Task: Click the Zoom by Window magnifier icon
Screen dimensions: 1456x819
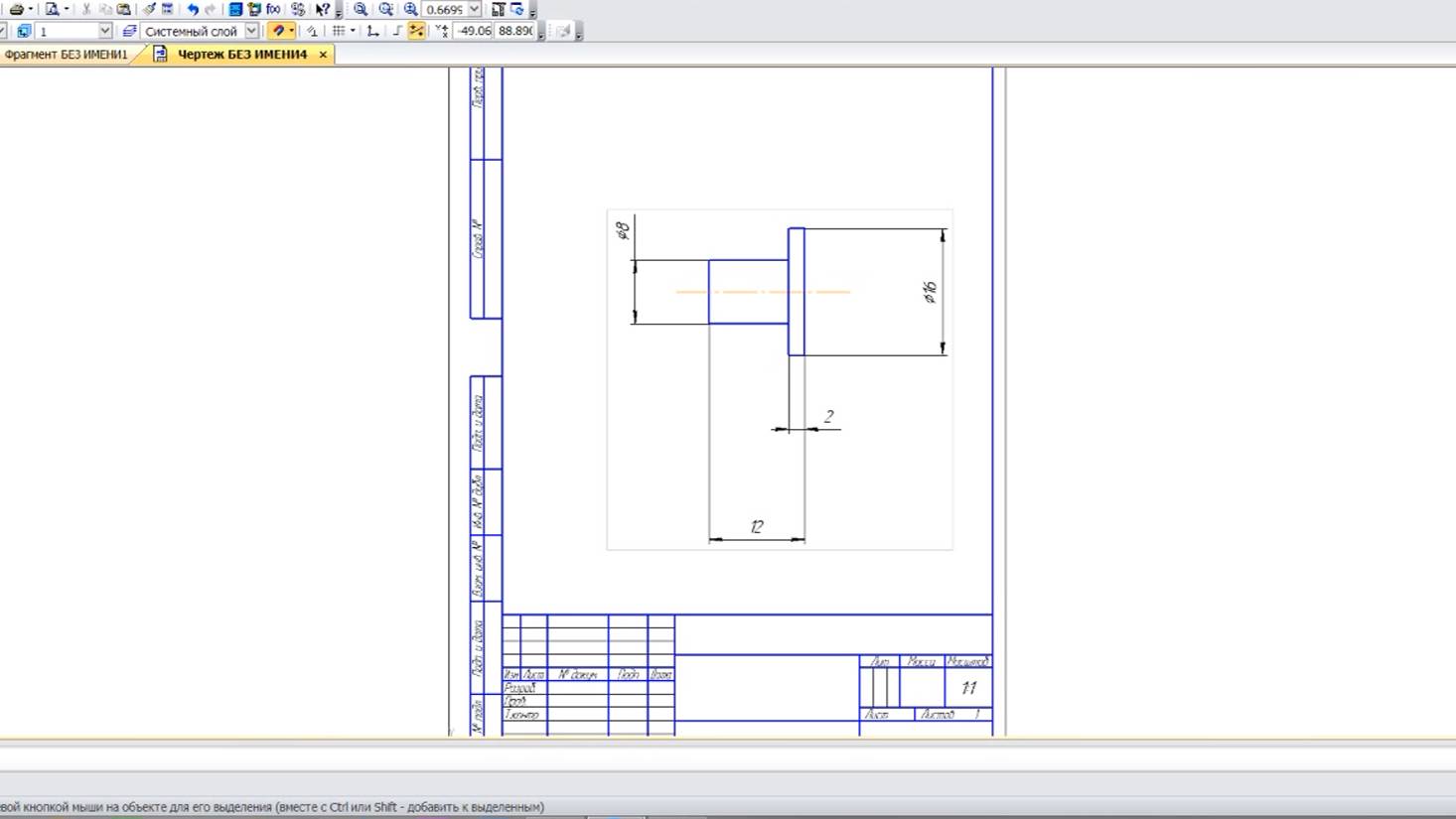Action: (361, 9)
